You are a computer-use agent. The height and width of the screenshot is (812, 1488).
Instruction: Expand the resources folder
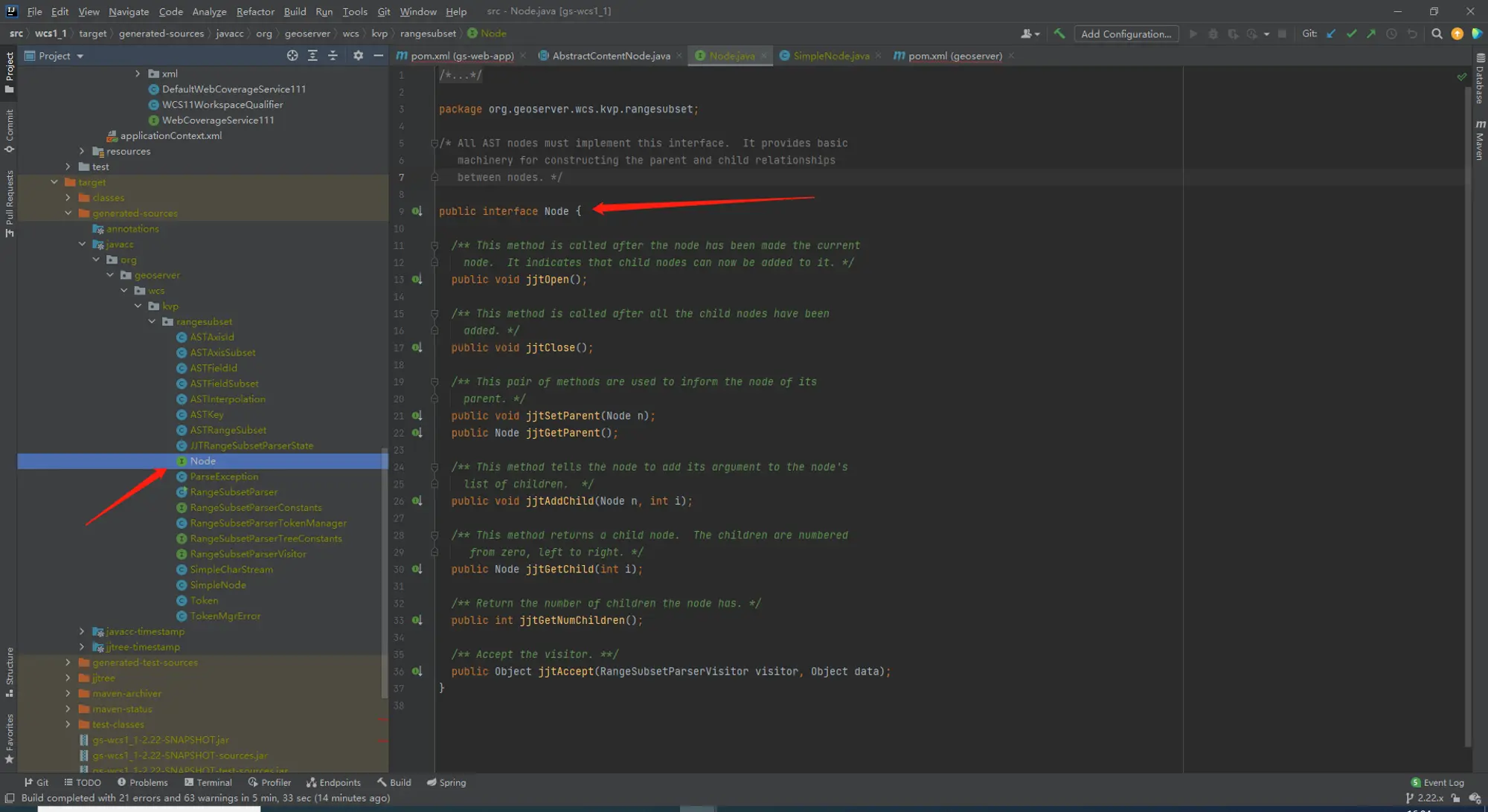click(x=82, y=151)
